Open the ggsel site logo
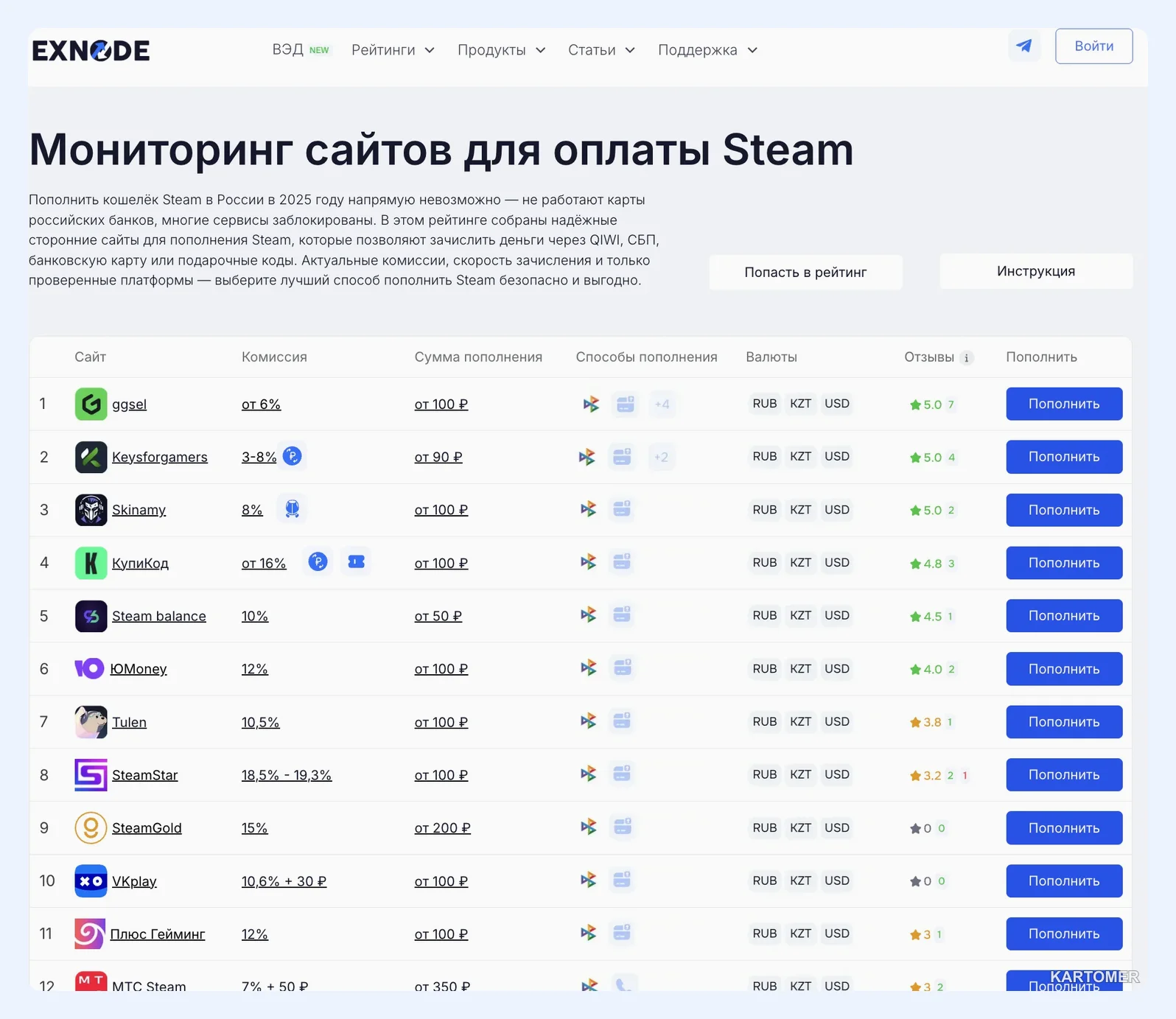Image resolution: width=1176 pixels, height=1019 pixels. [91, 404]
